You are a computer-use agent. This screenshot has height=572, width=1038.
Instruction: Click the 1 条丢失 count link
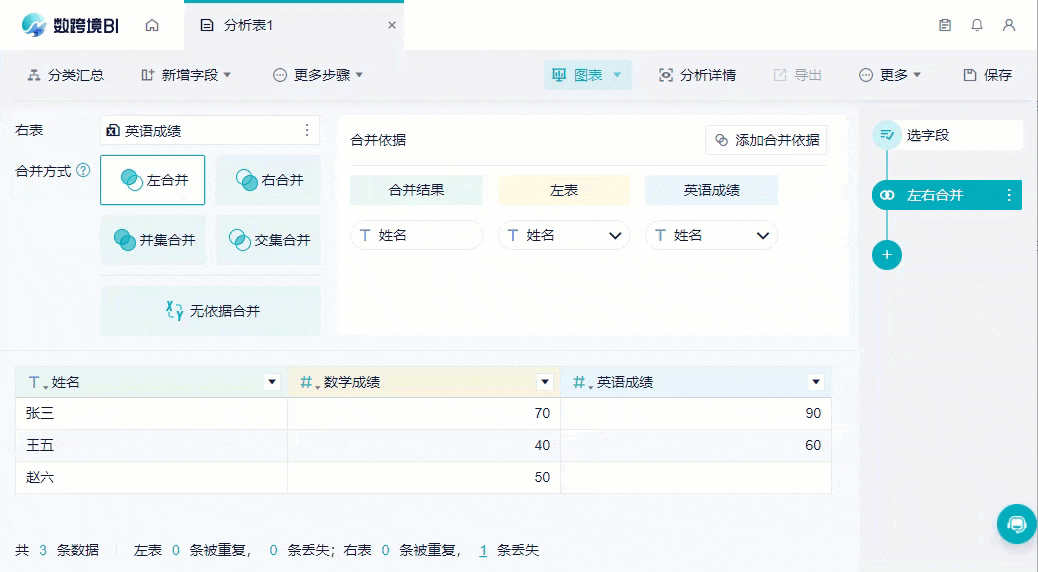coord(483,550)
